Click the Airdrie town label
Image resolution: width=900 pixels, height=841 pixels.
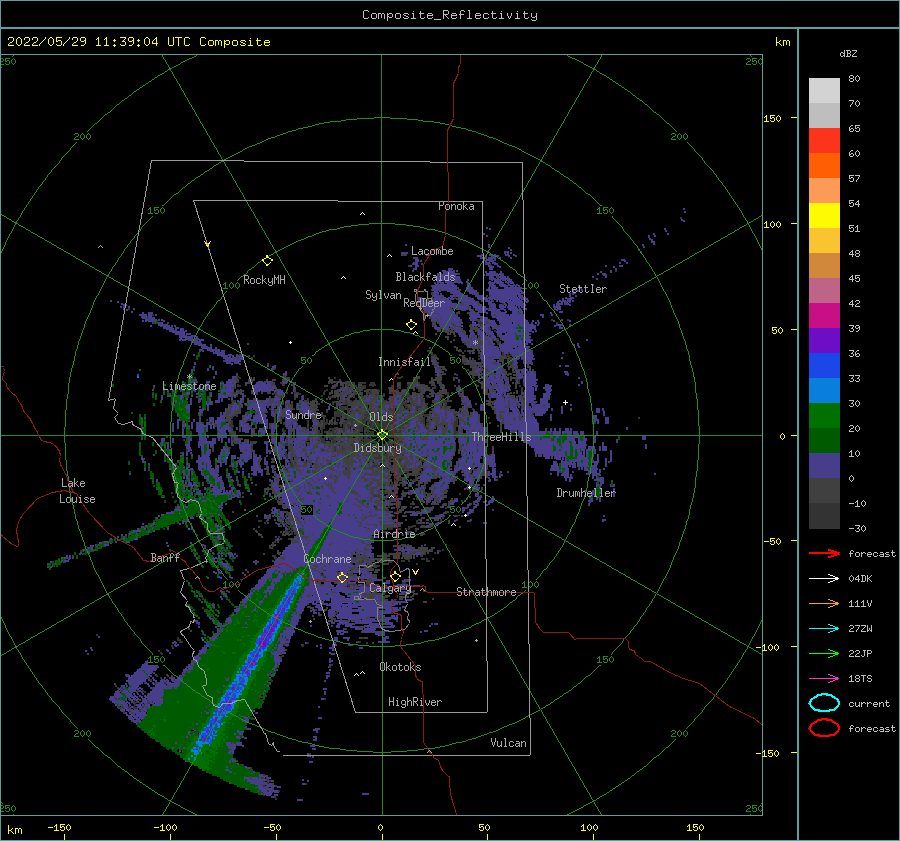pyautogui.click(x=394, y=534)
